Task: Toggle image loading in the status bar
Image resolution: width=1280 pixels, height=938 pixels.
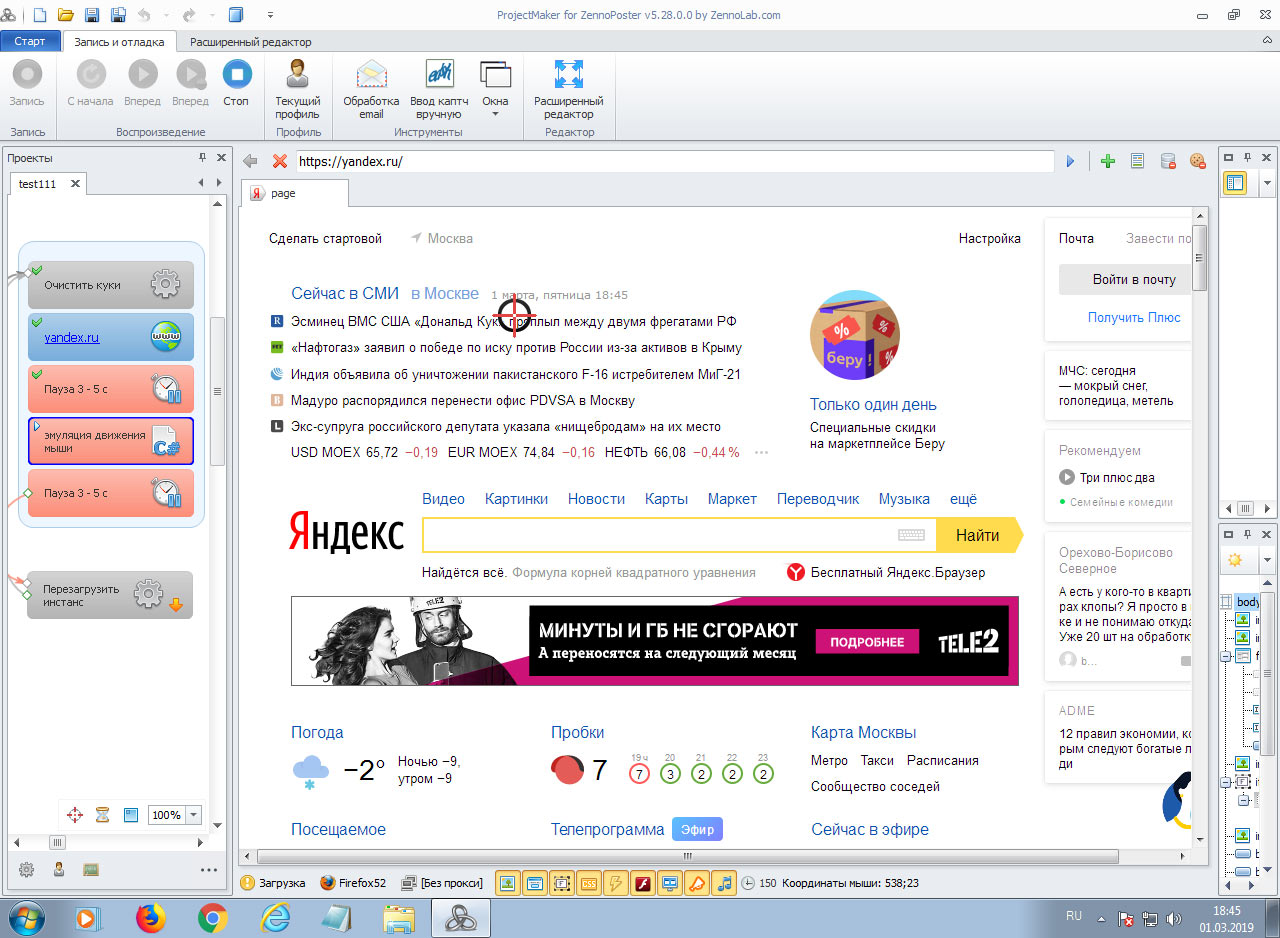Action: tap(508, 883)
